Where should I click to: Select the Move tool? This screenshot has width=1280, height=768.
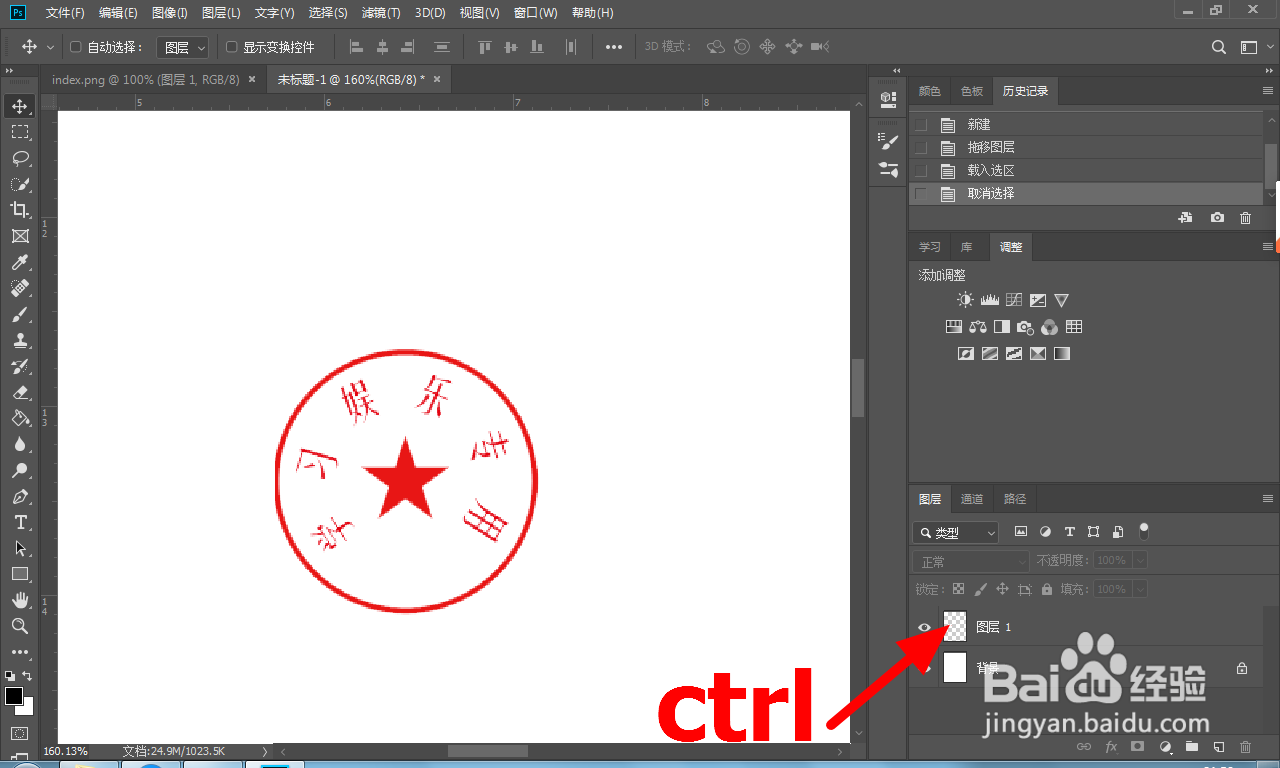(20, 106)
